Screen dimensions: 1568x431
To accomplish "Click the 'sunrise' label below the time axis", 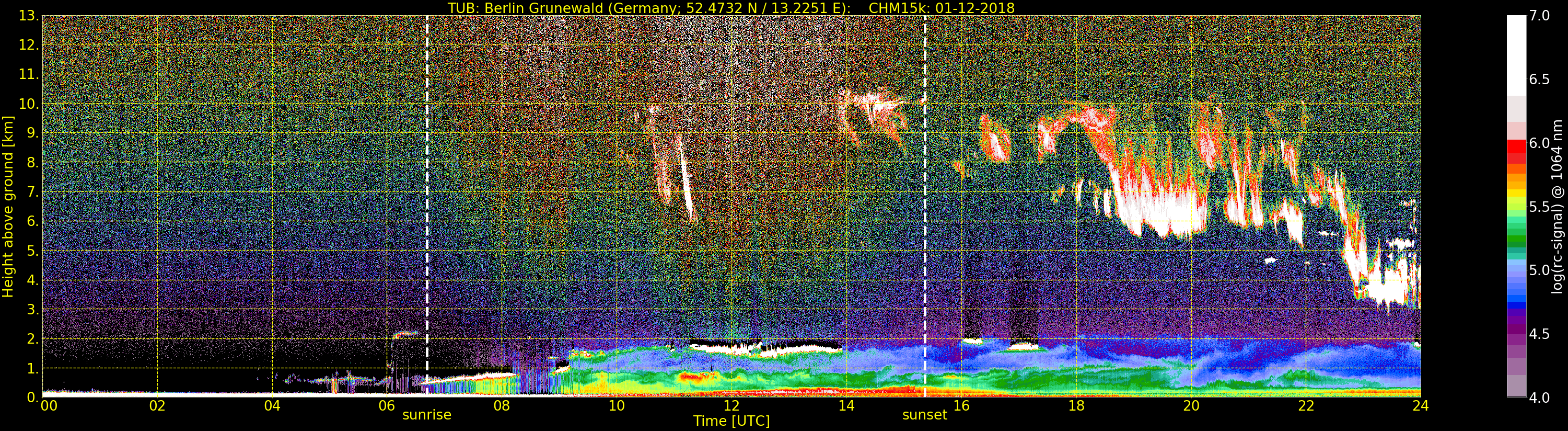I will coord(427,415).
